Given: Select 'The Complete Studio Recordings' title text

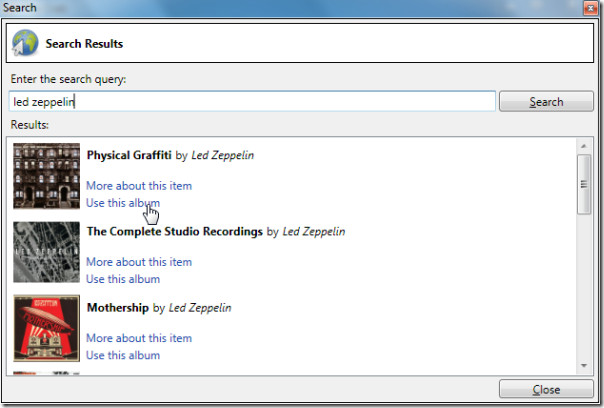Looking at the screenshot, I should [174, 232].
